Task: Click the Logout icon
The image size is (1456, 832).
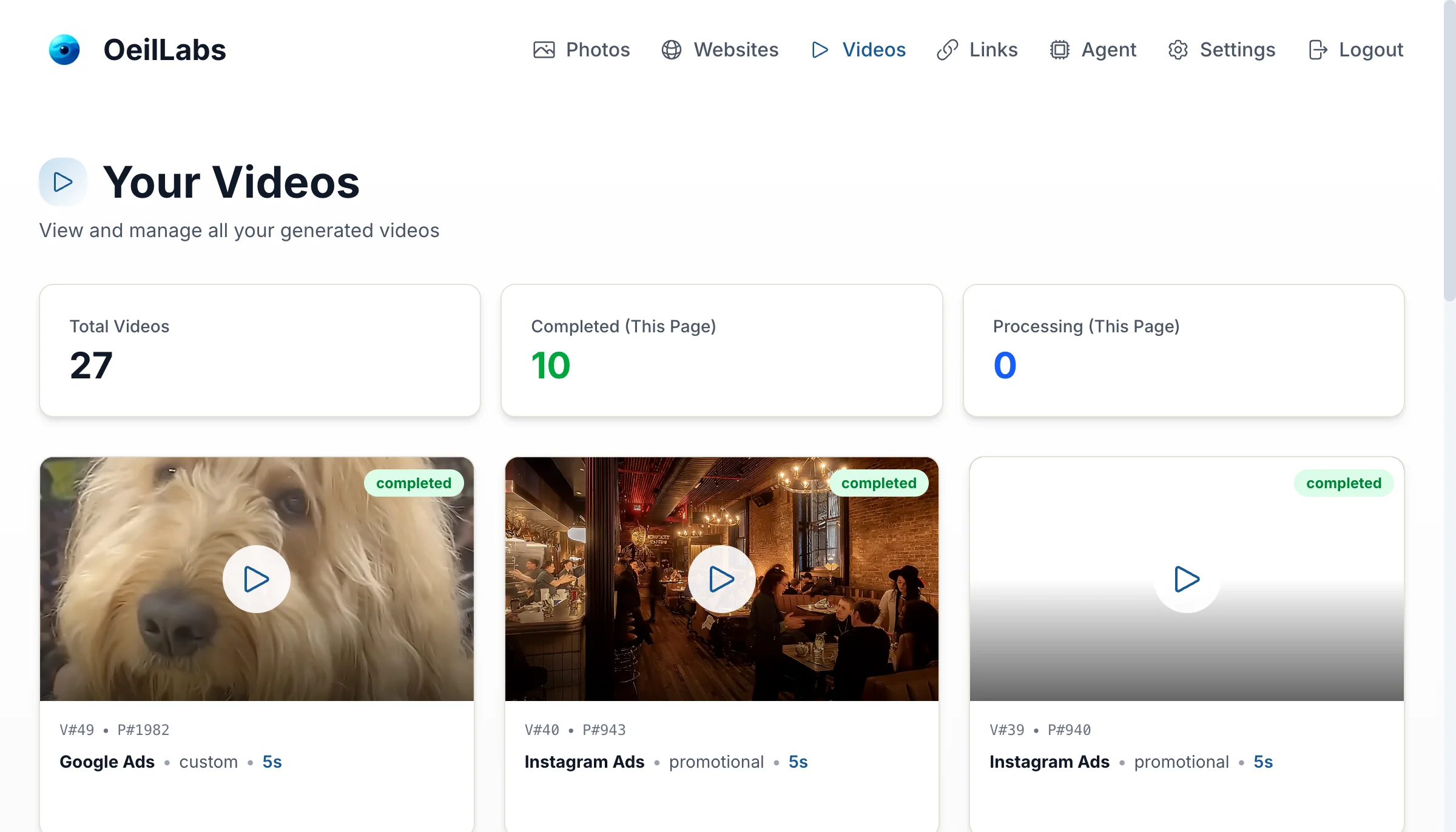Action: (1318, 50)
